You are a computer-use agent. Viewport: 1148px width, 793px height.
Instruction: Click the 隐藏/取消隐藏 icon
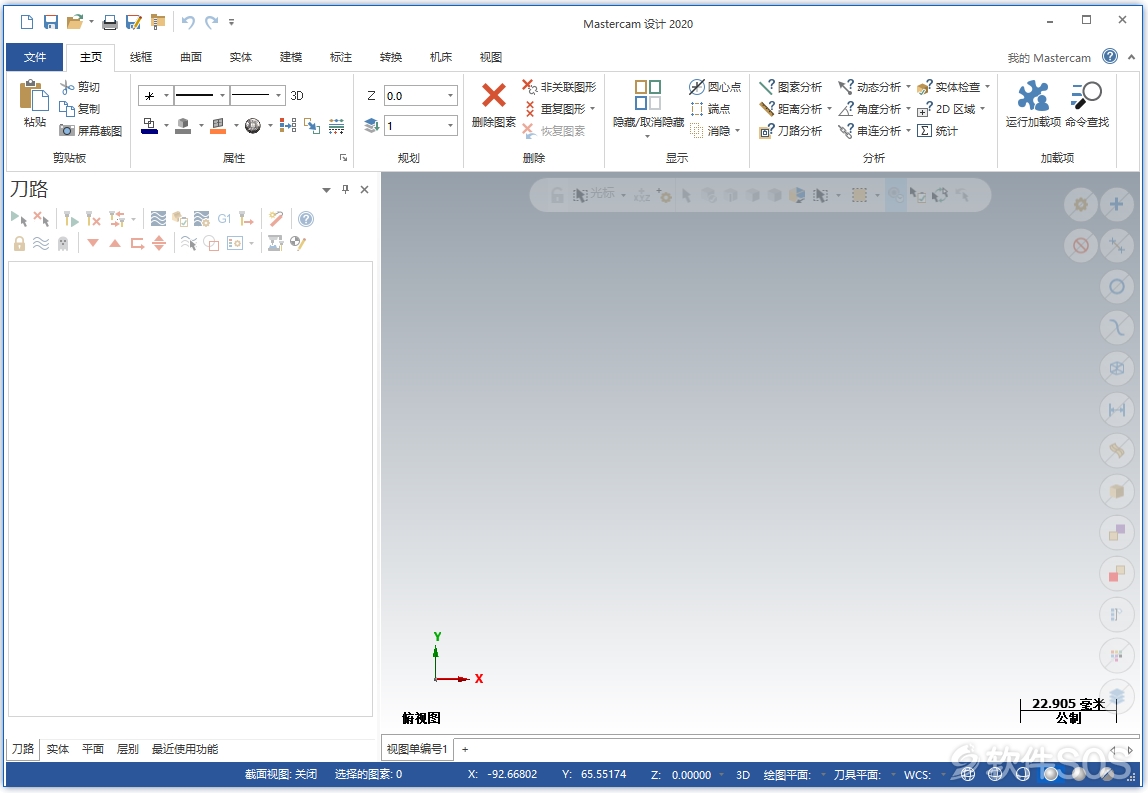[647, 95]
